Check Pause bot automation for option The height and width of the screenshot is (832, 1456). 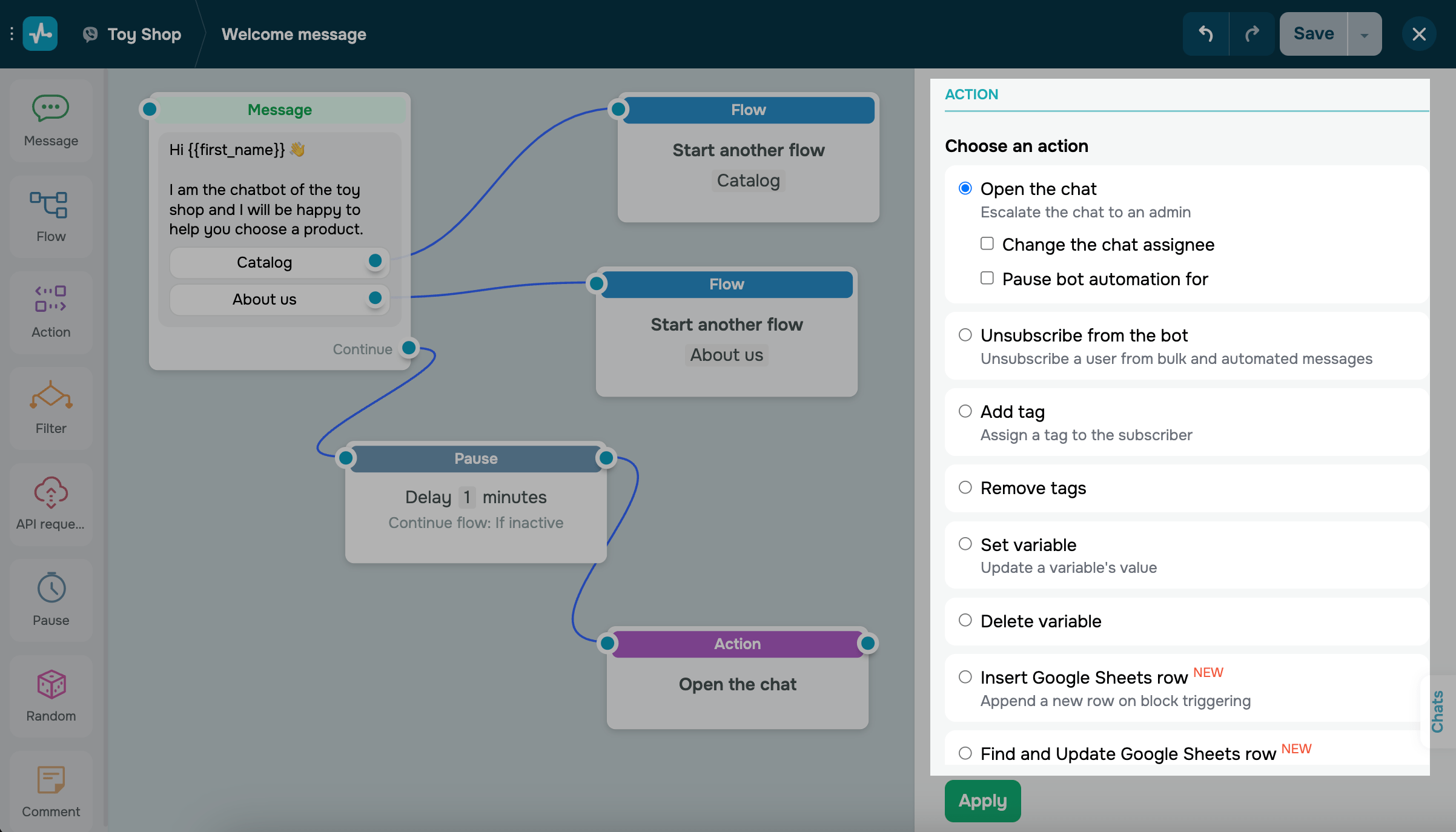tap(987, 278)
